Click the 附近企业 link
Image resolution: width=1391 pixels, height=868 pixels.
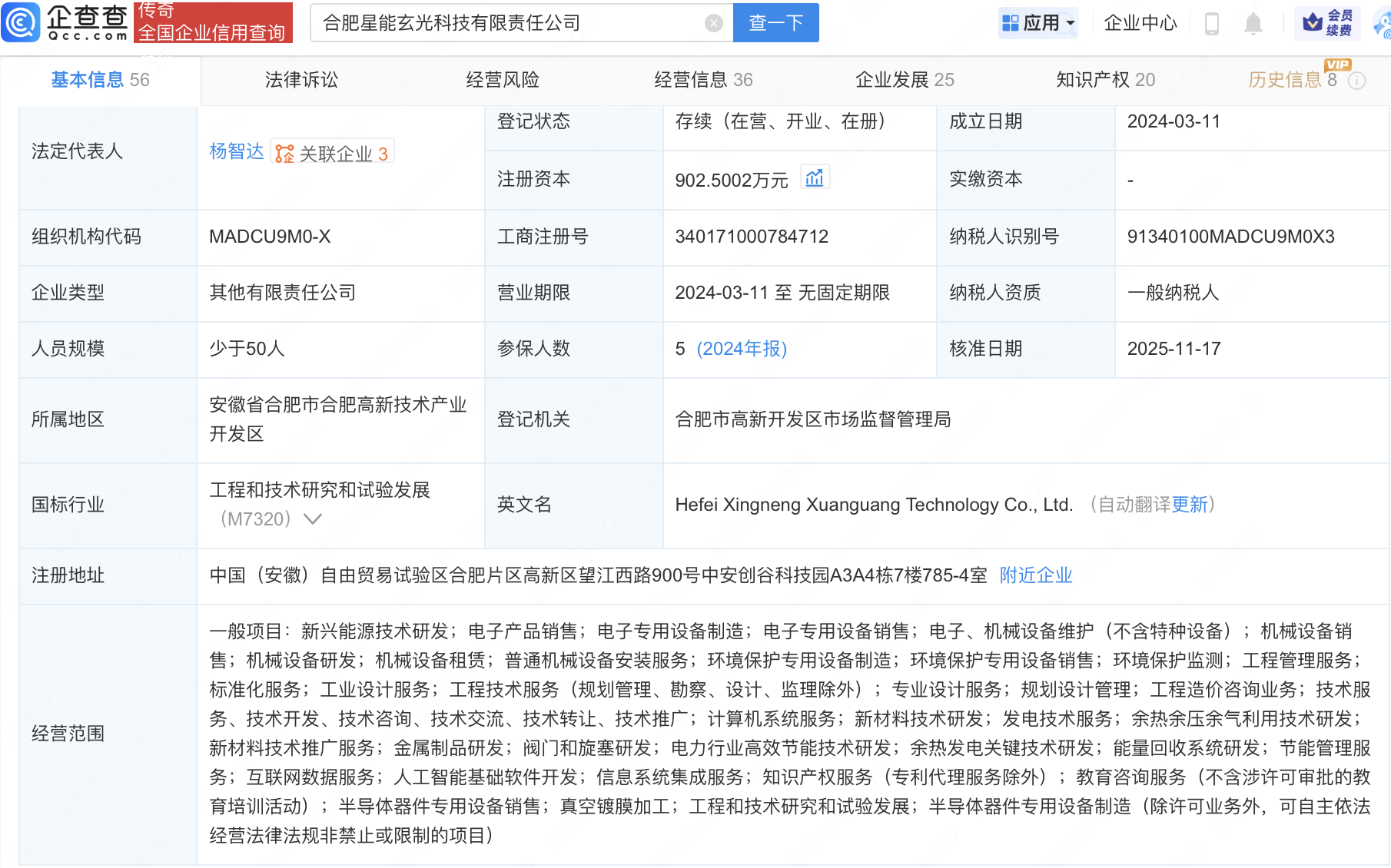pyautogui.click(x=1035, y=575)
